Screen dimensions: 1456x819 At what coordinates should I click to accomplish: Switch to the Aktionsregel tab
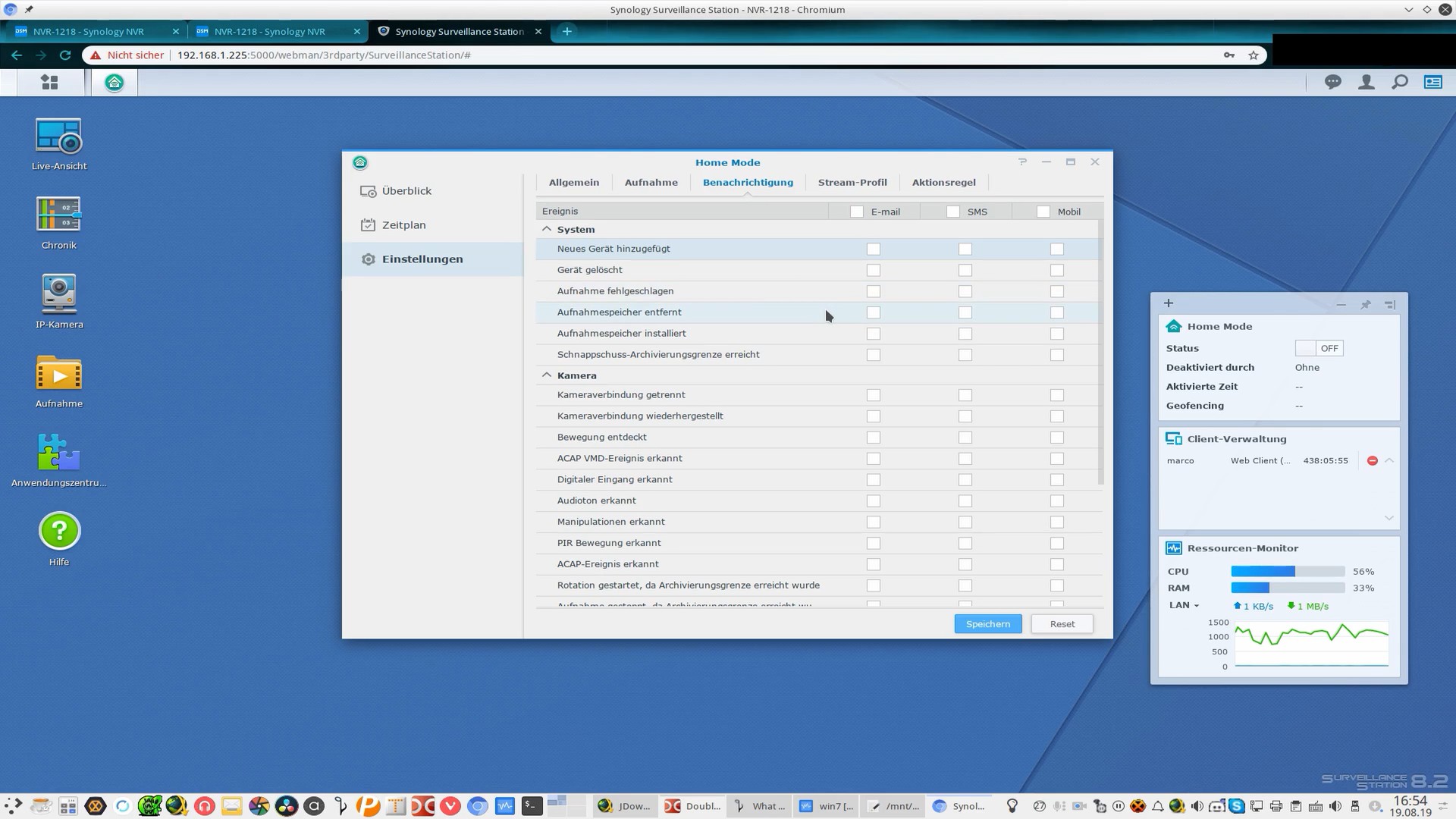coord(943,182)
